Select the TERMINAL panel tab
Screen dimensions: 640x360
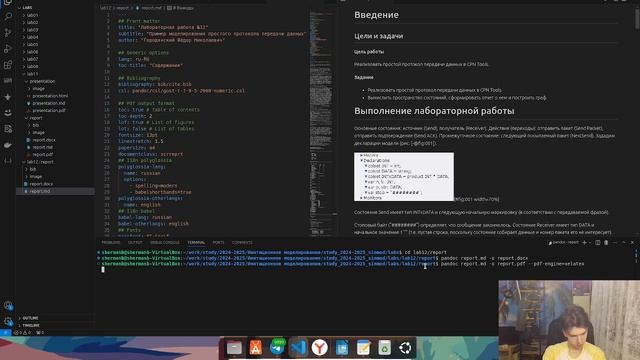click(196, 242)
